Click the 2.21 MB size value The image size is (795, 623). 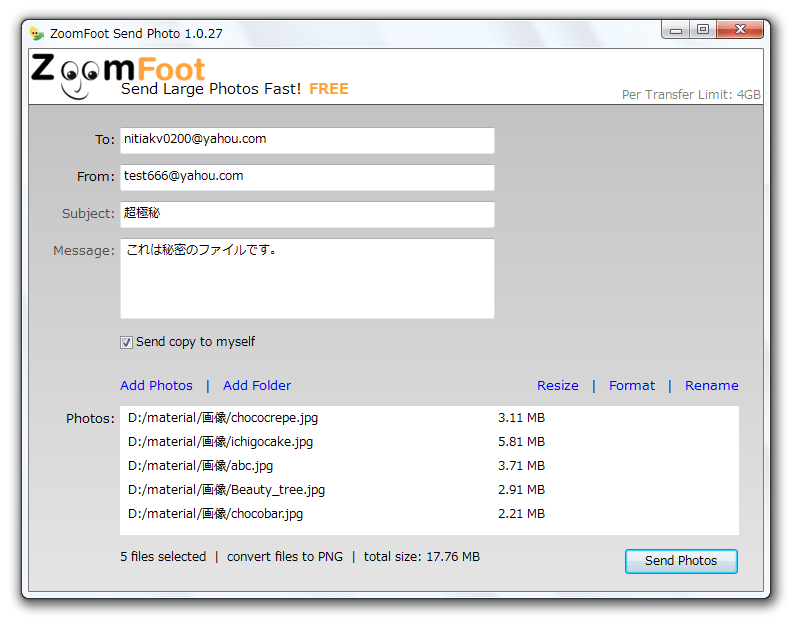(x=521, y=514)
